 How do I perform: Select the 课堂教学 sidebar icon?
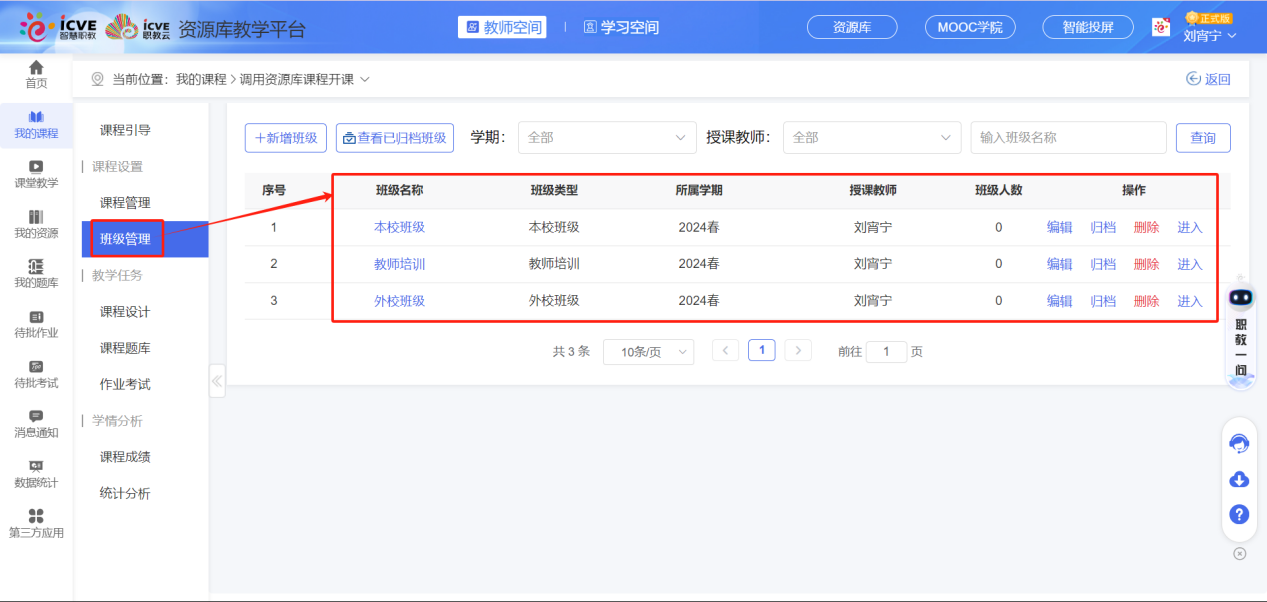(x=36, y=173)
